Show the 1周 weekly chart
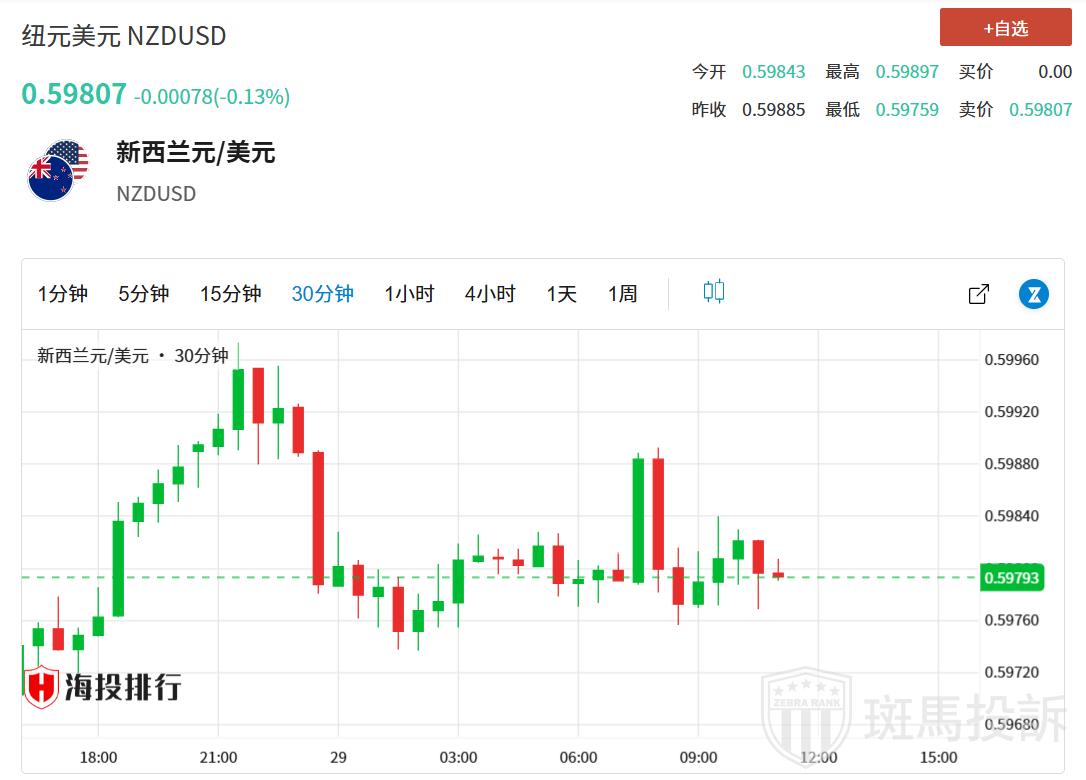Image resolution: width=1086 pixels, height=780 pixels. [x=622, y=294]
